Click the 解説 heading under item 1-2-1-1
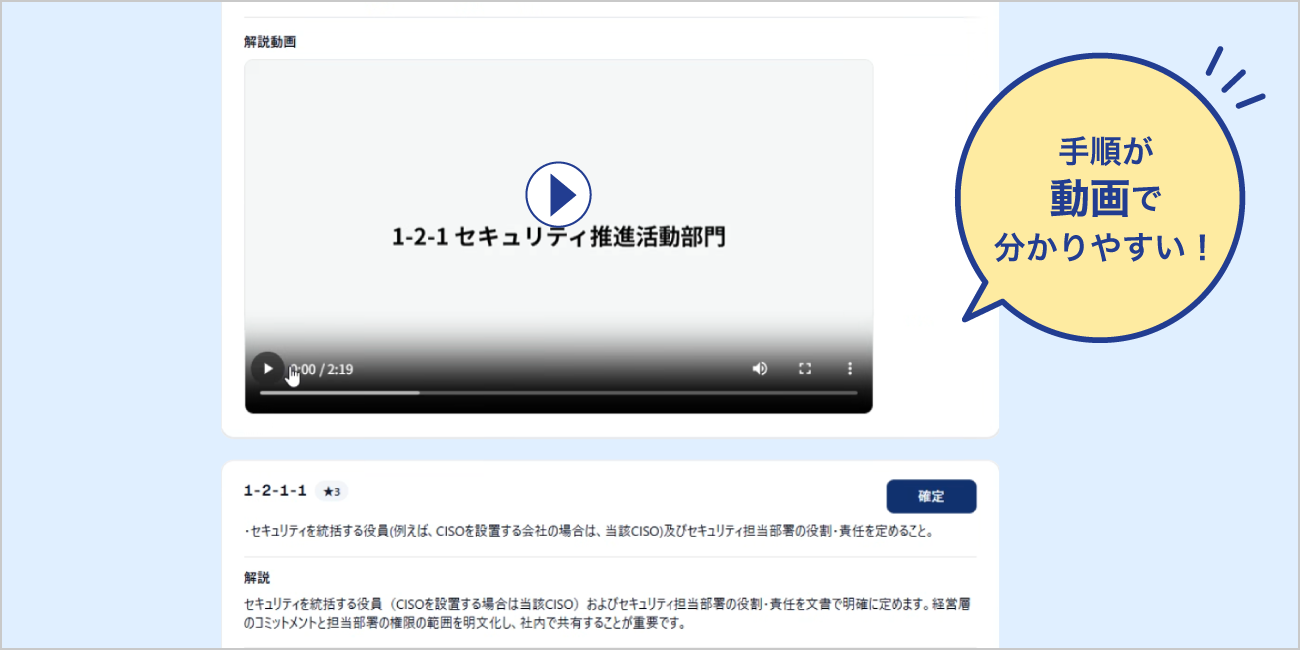This screenshot has width=1300, height=650. point(257,578)
